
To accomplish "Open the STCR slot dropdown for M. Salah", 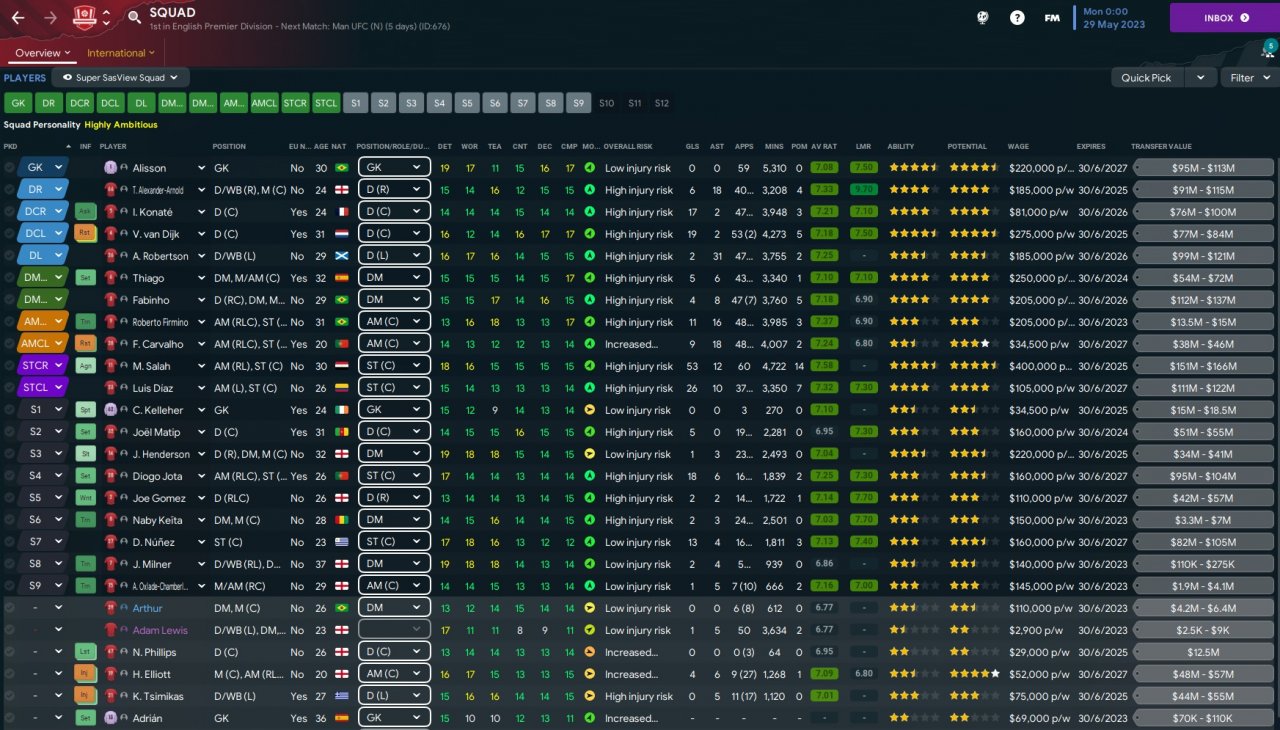I will pos(42,366).
